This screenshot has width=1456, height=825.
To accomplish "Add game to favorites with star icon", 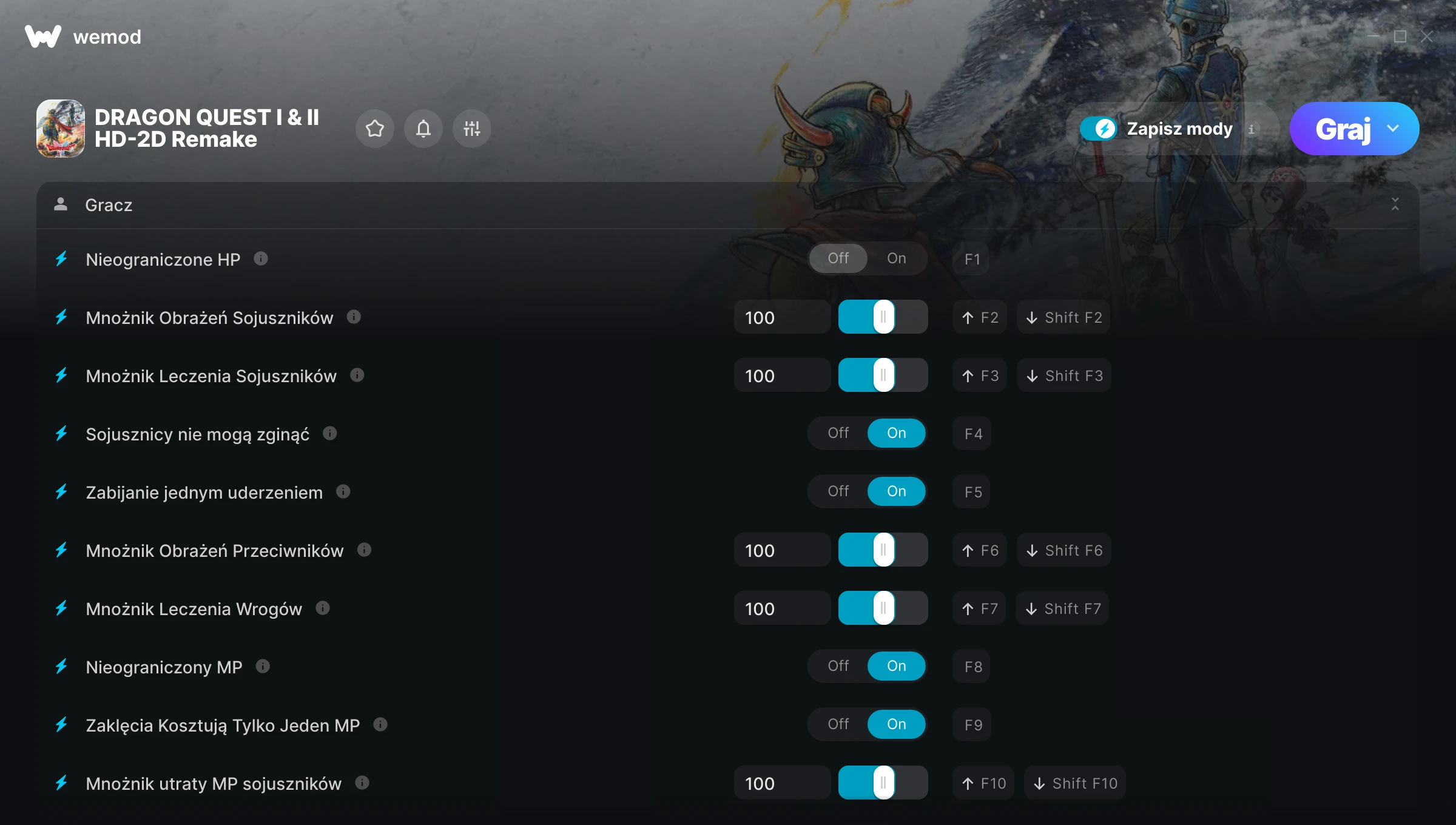I will tap(375, 129).
